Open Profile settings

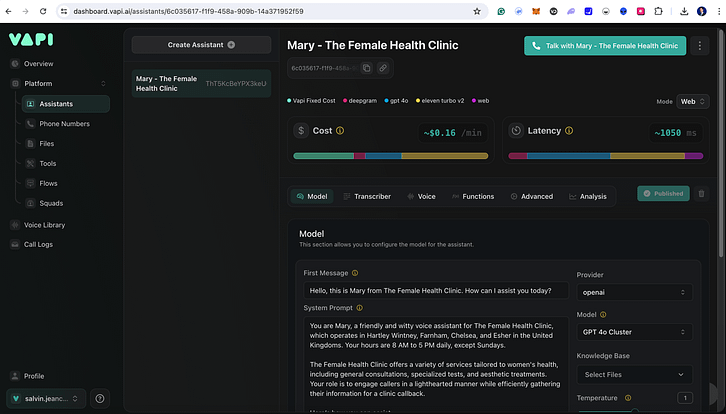pos(34,376)
